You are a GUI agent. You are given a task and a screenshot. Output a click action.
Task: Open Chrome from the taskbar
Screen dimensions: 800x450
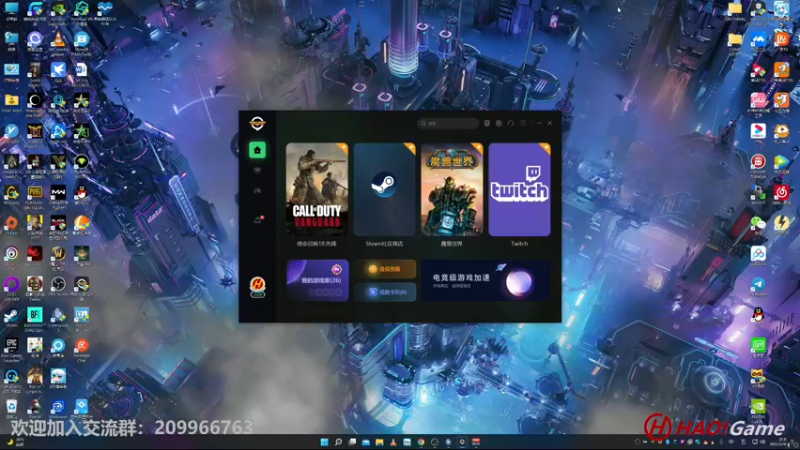coord(421,442)
